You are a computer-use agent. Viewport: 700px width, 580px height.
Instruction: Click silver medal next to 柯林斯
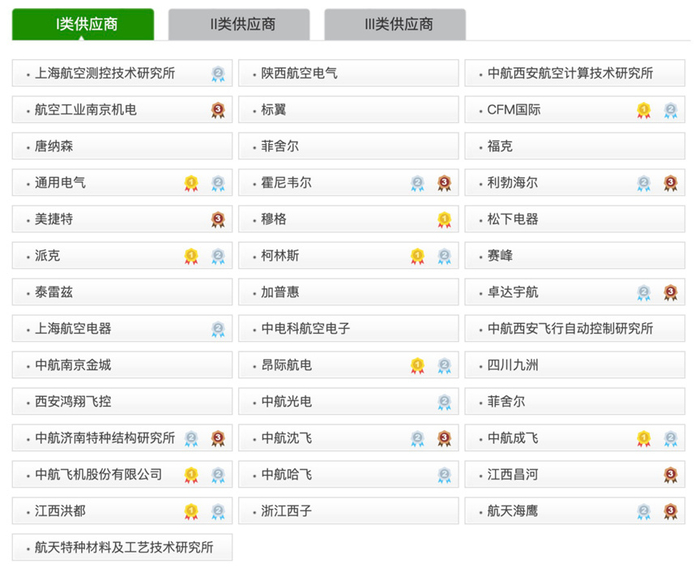point(444,256)
